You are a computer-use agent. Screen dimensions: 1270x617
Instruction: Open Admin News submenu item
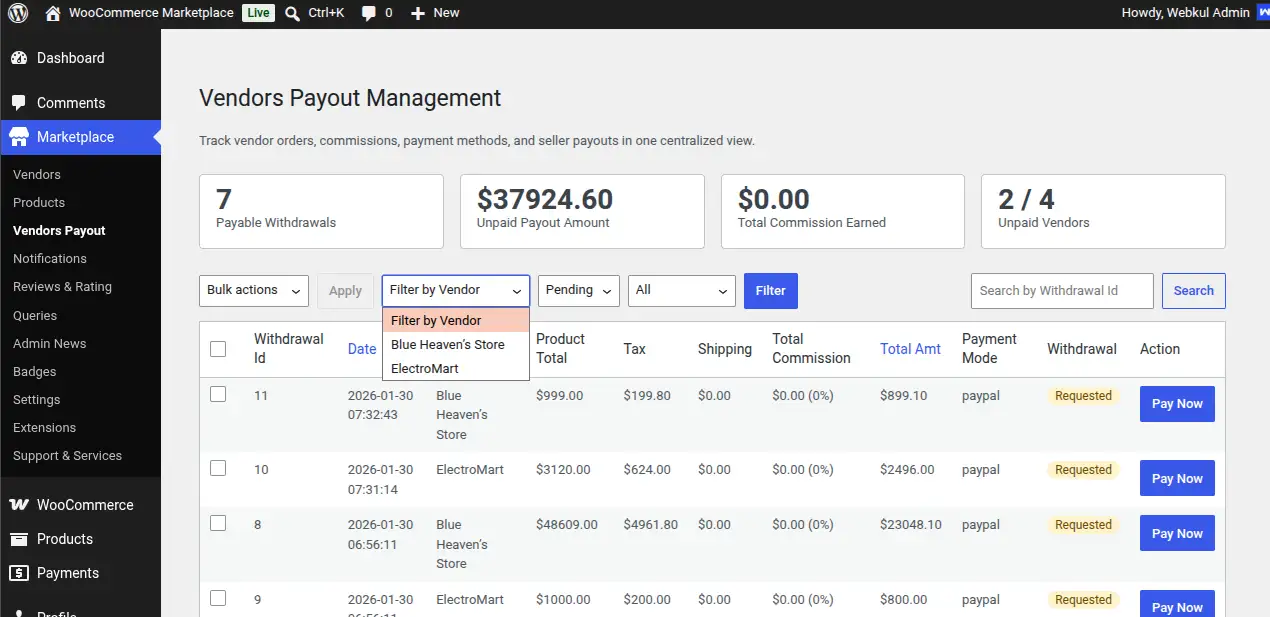click(x=50, y=343)
